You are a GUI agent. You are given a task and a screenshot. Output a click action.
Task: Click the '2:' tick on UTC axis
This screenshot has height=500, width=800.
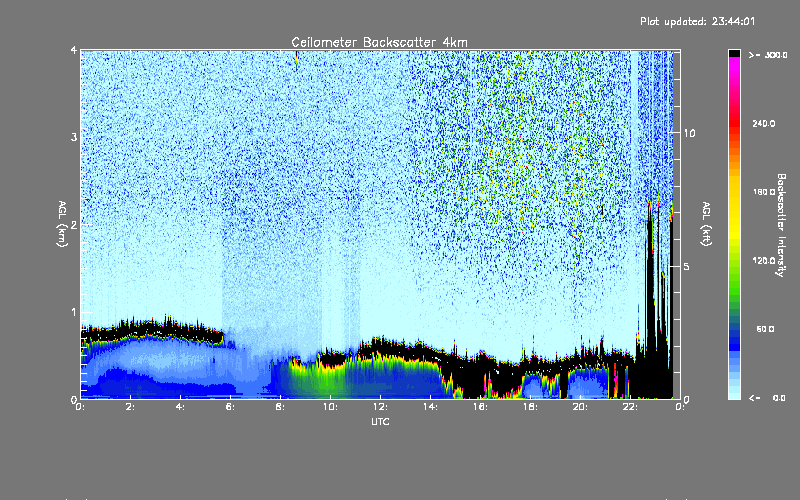[131, 407]
